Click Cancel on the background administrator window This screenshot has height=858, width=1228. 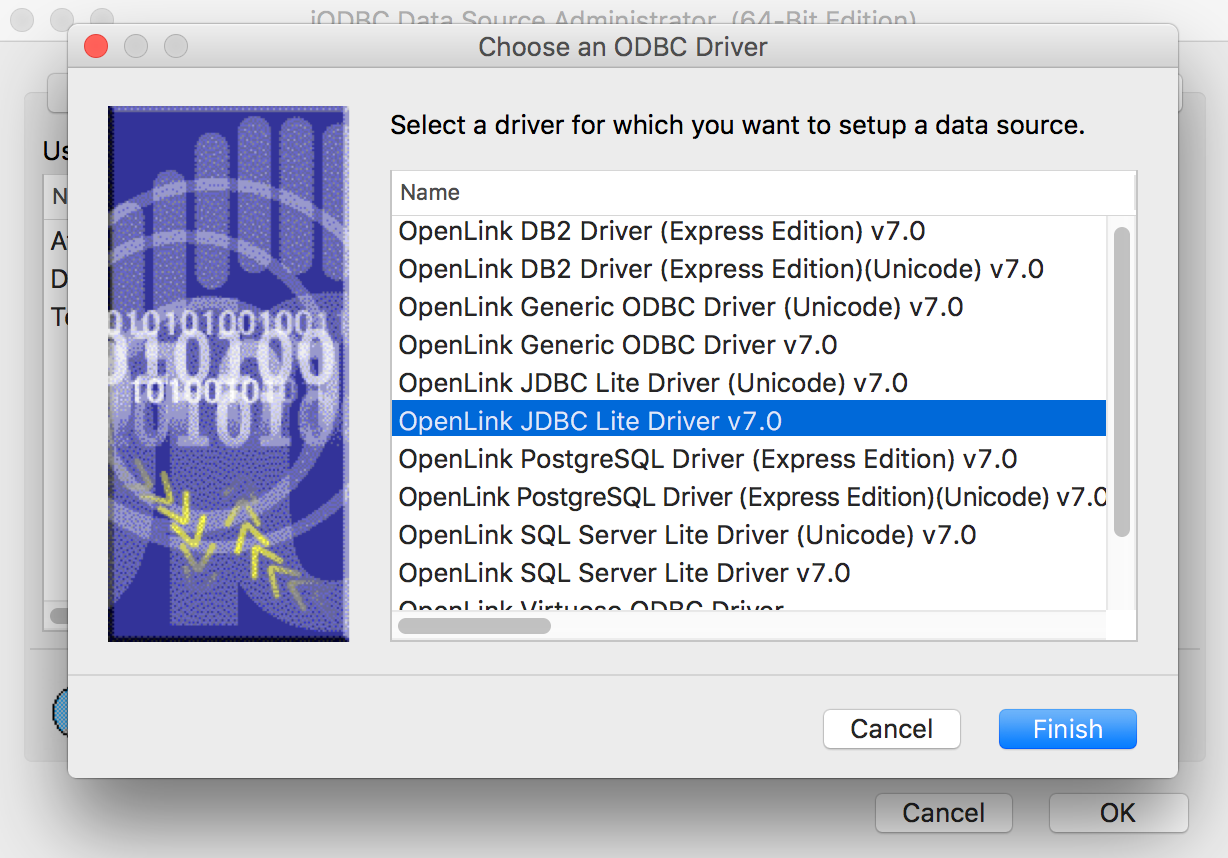943,813
